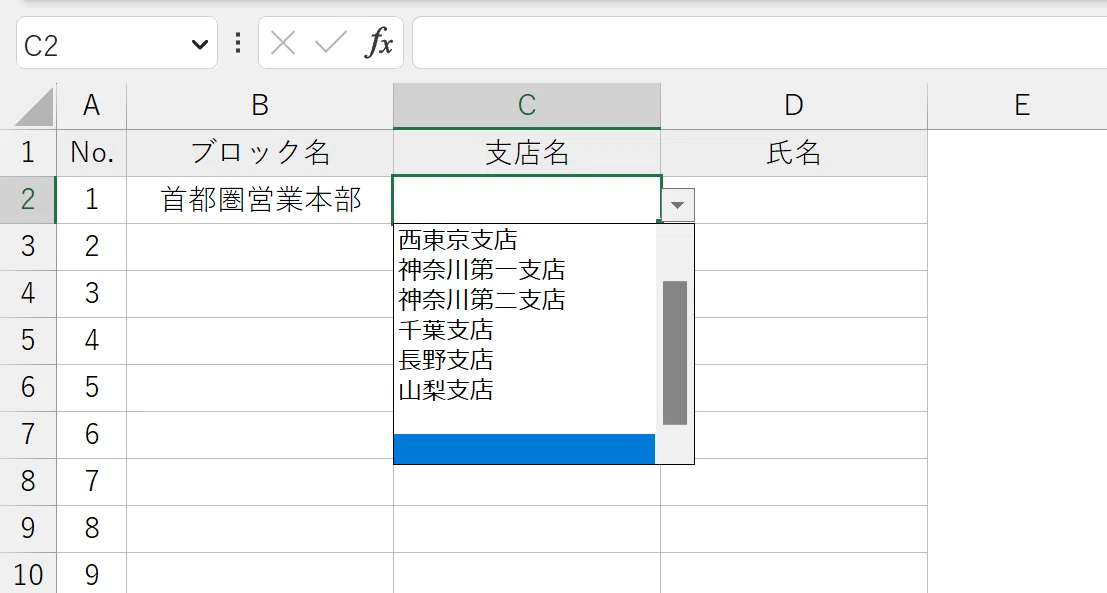The height and width of the screenshot is (593, 1107).
Task: Click the active cell C2
Action: pos(527,200)
